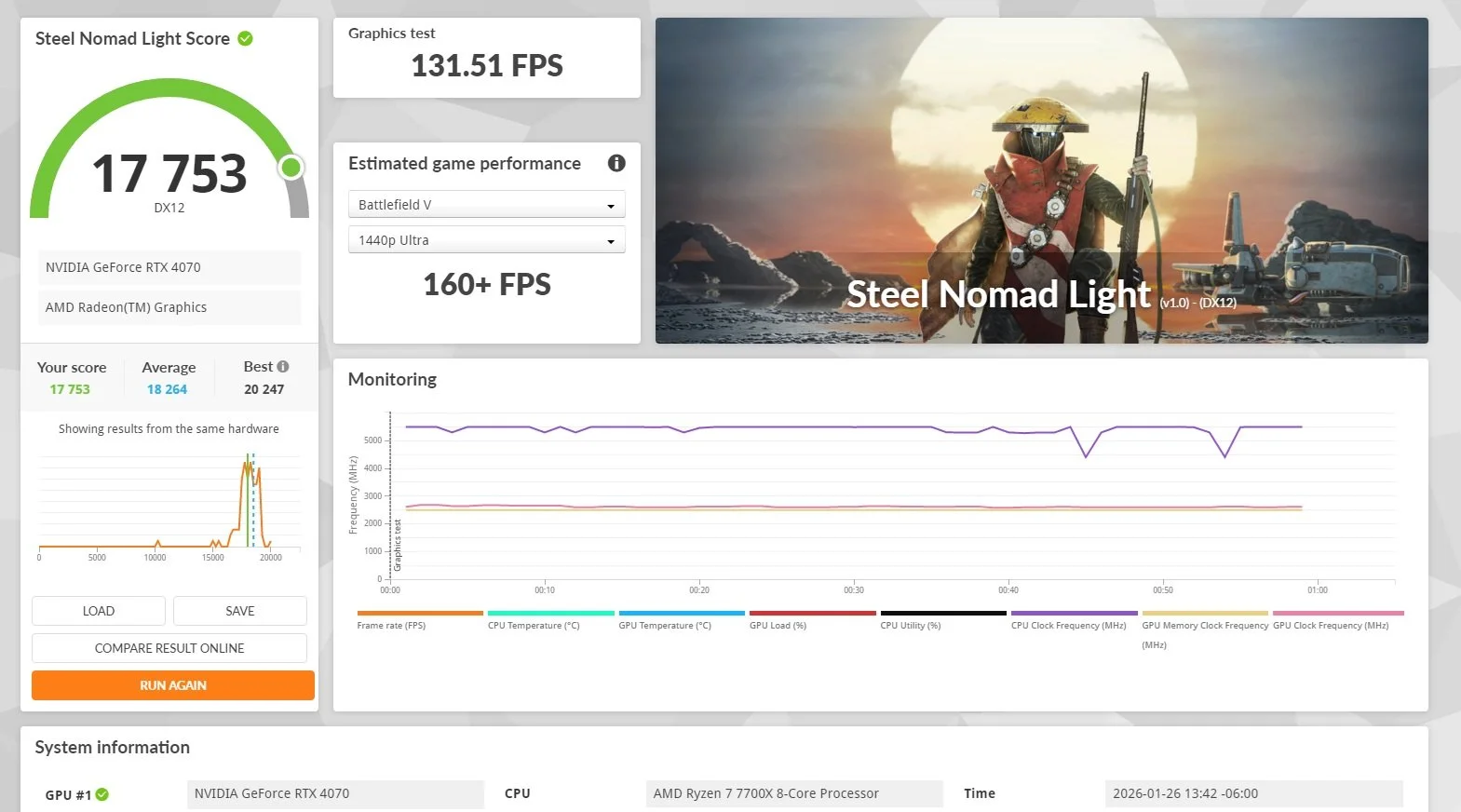Screen dimensions: 1461x812
Task: Open the 1440p Ultra resolution dropdown
Action: [487, 240]
